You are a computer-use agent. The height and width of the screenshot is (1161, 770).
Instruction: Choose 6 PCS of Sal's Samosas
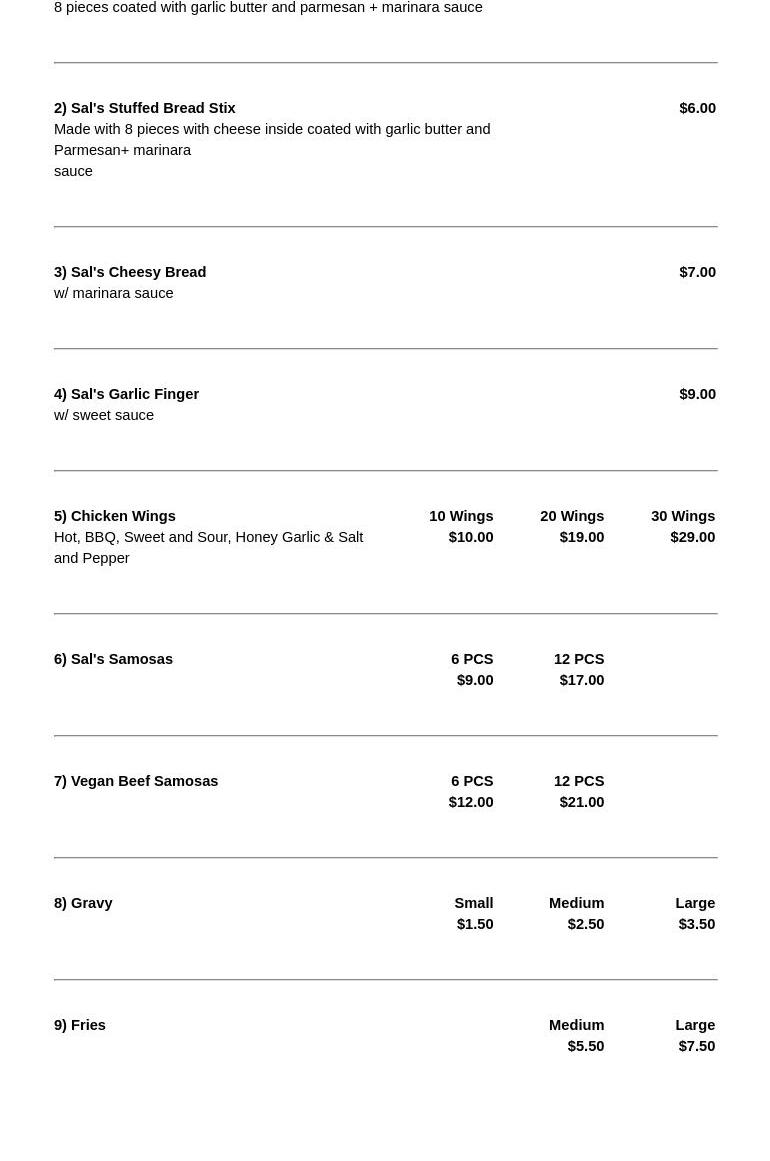point(473,670)
